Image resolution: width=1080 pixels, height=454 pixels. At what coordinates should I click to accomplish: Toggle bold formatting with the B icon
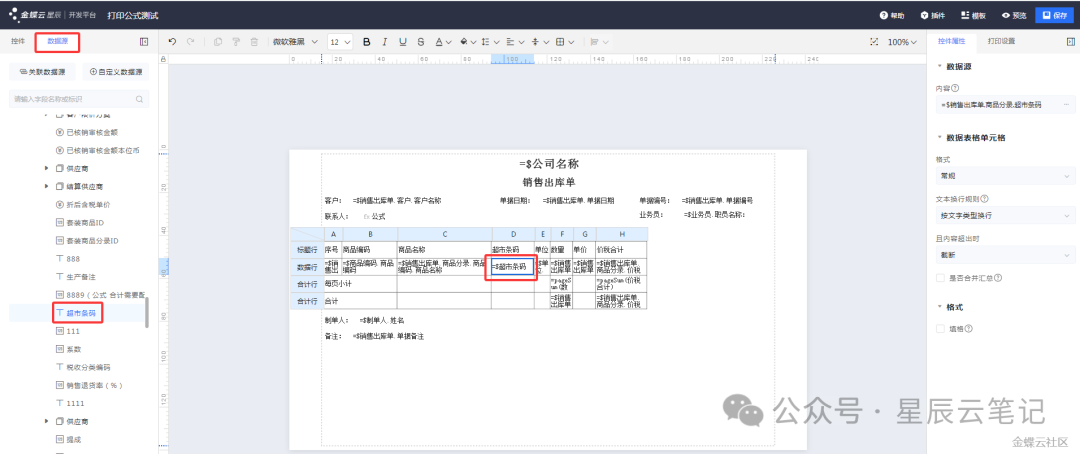click(x=366, y=42)
